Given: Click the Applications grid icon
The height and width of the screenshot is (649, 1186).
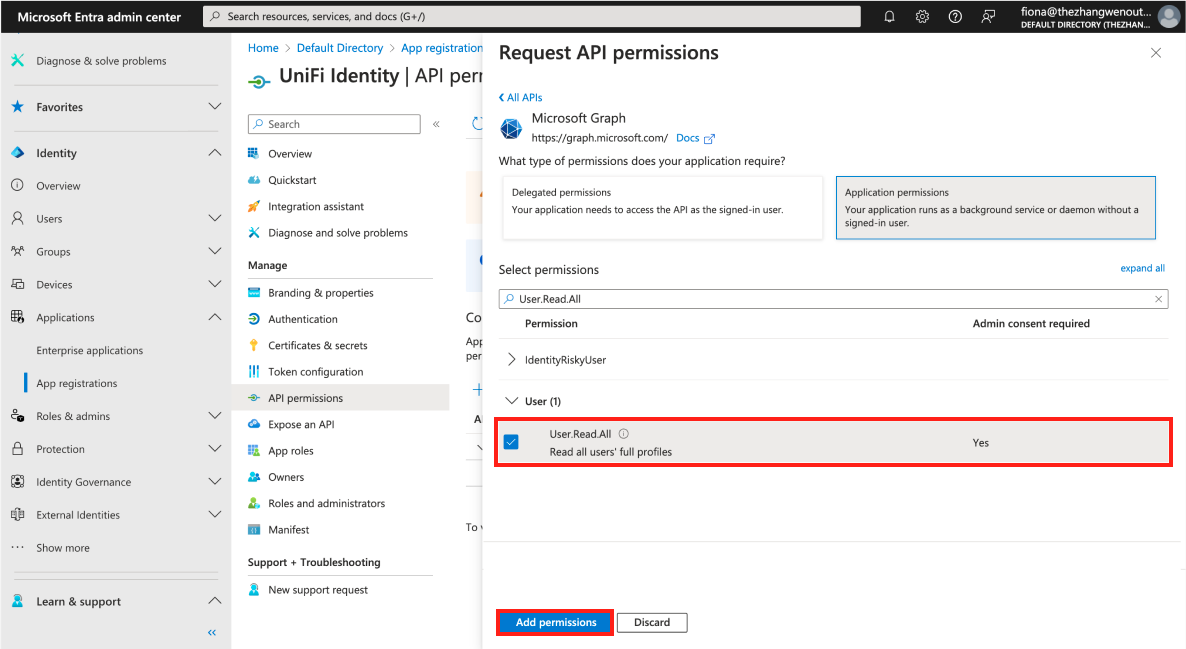Looking at the screenshot, I should point(17,317).
